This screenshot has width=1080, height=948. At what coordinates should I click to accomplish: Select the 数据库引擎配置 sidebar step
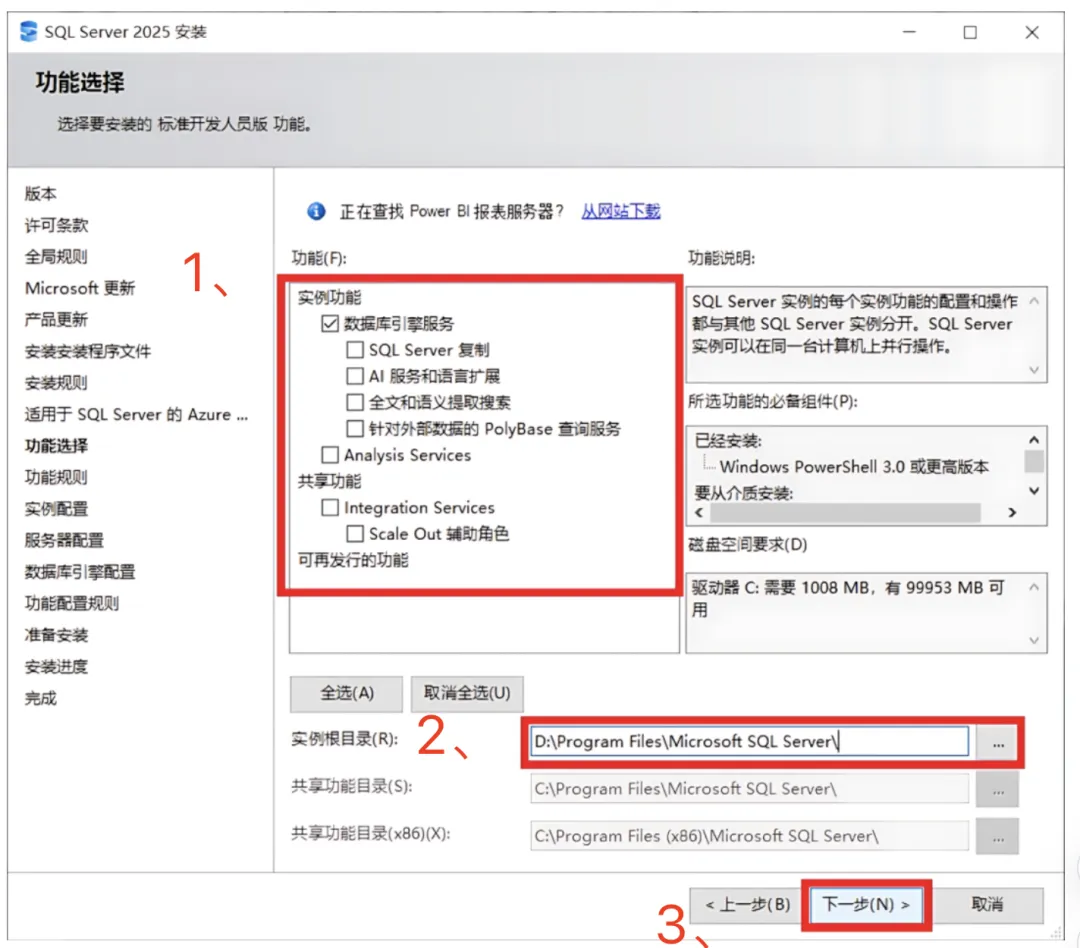(80, 572)
